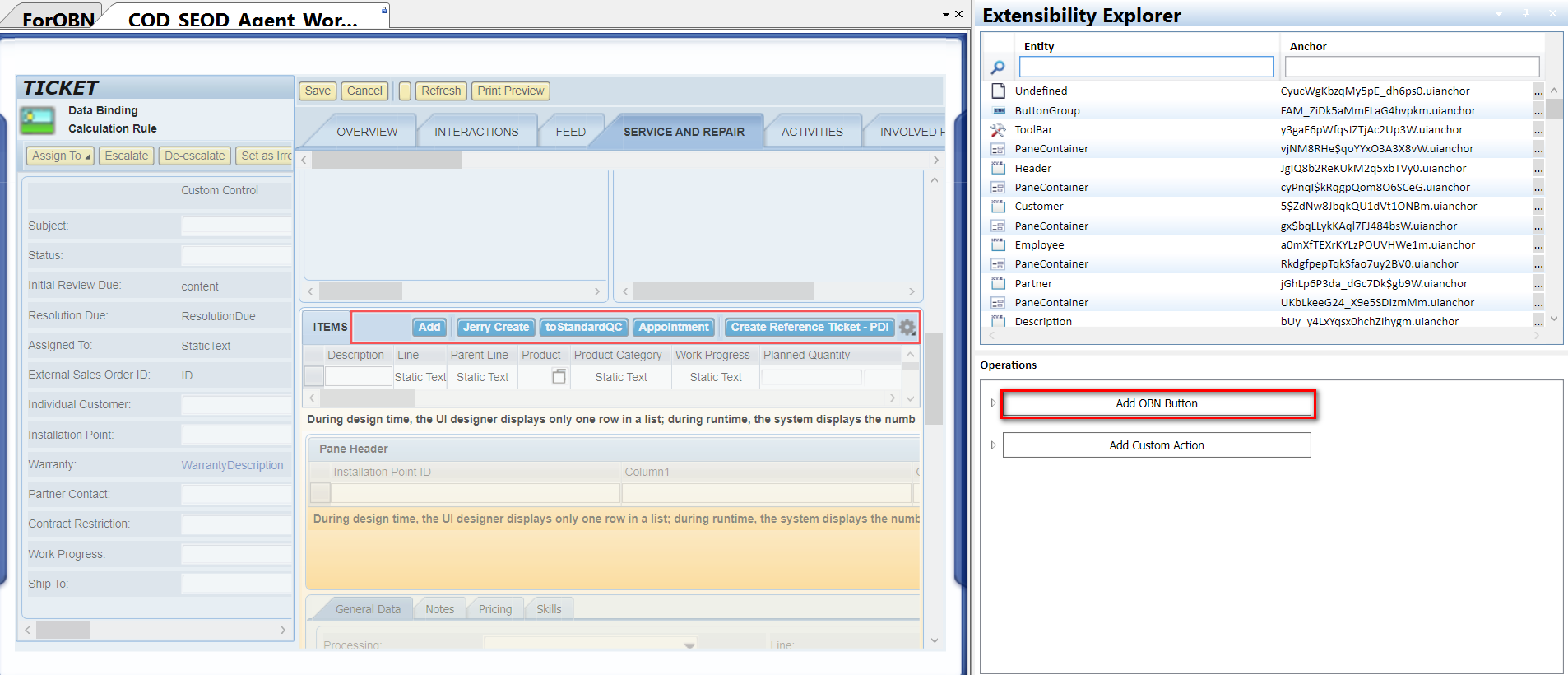
Task: Click the Print Preview button
Action: click(511, 91)
